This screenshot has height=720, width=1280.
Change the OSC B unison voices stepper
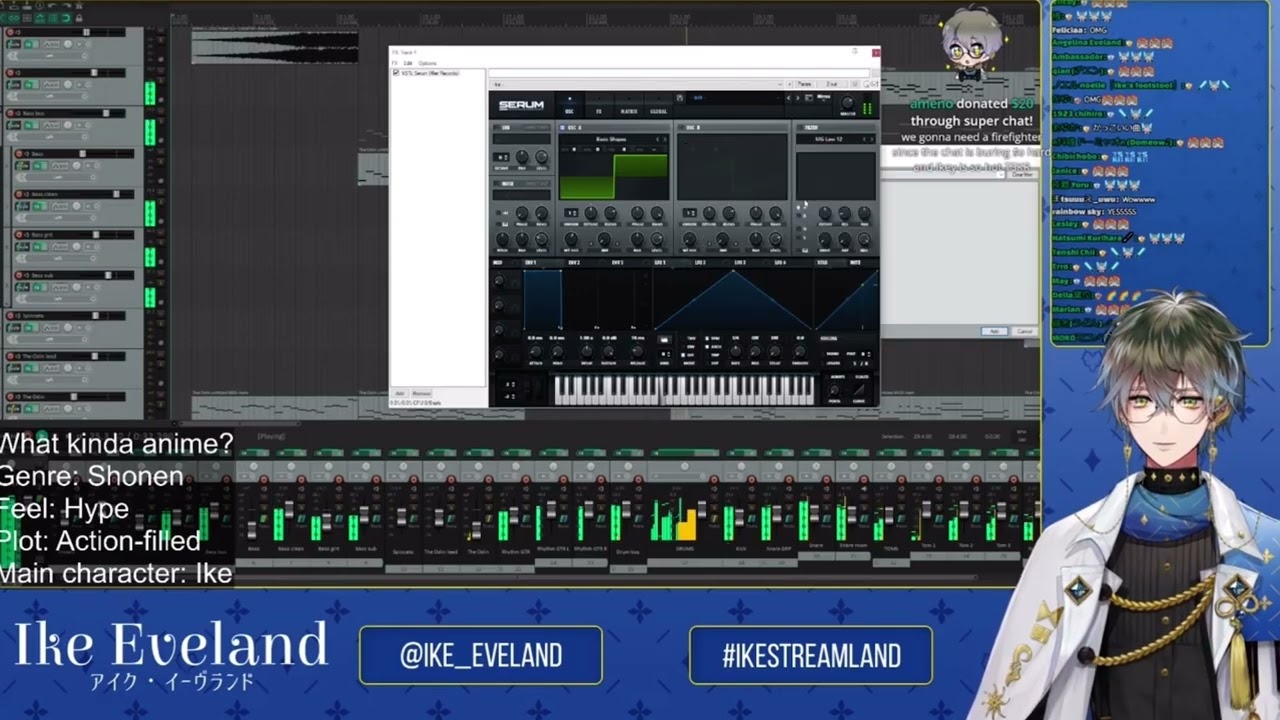pyautogui.click(x=689, y=212)
